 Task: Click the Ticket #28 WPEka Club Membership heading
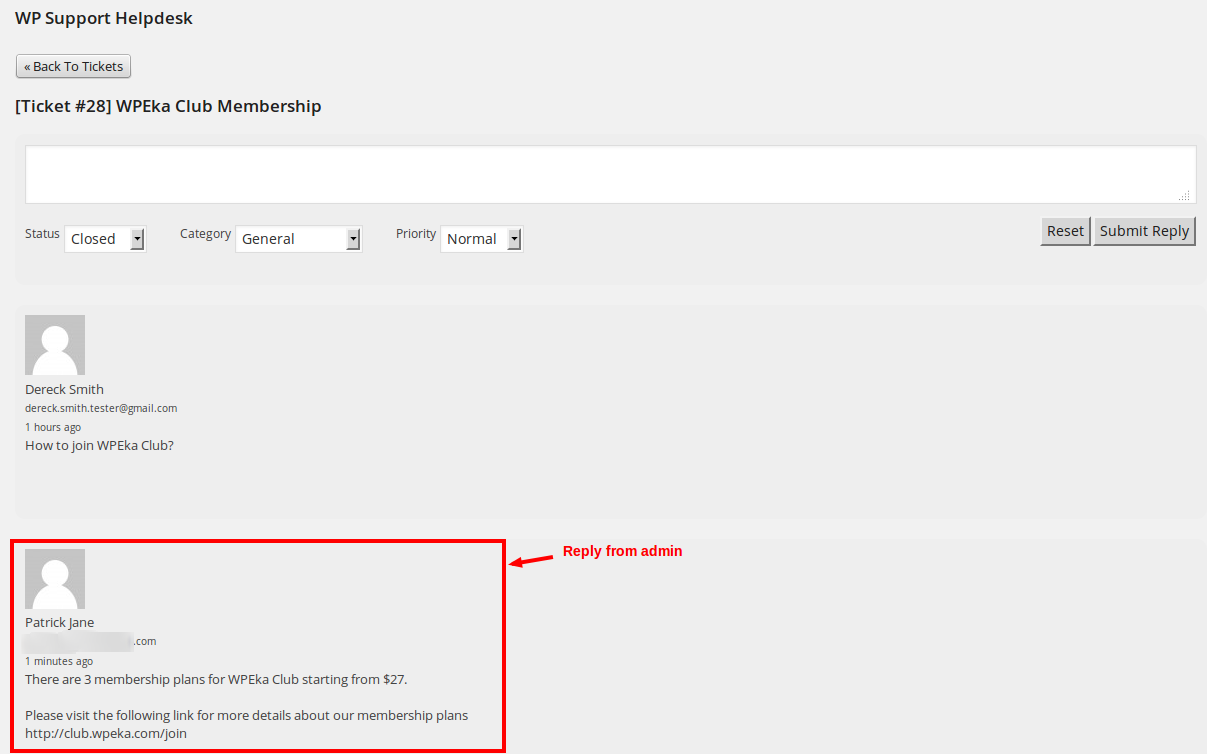pyautogui.click(x=168, y=106)
